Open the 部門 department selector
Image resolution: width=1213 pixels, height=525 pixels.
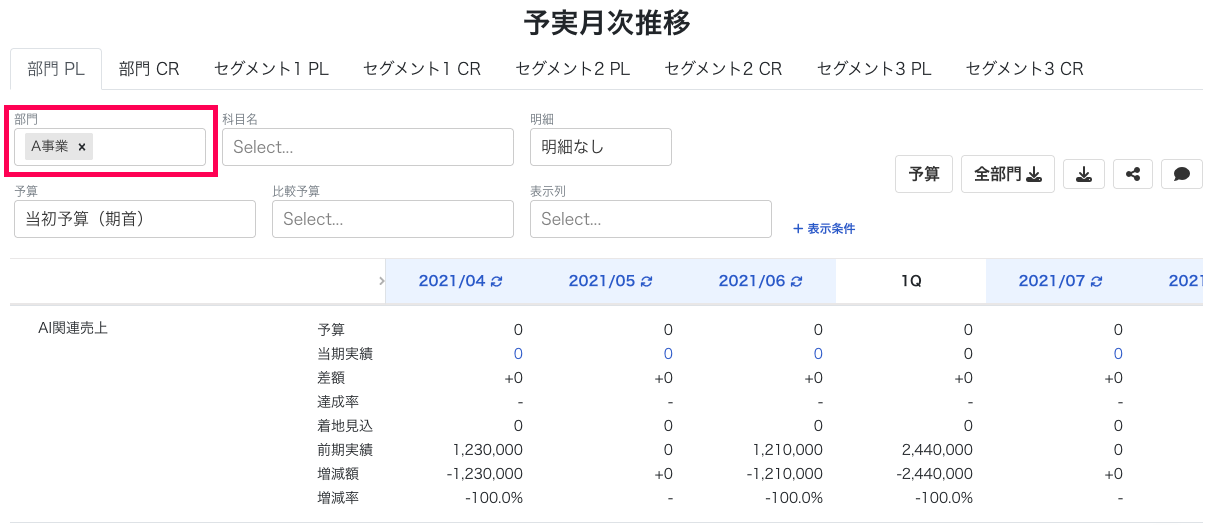point(110,147)
